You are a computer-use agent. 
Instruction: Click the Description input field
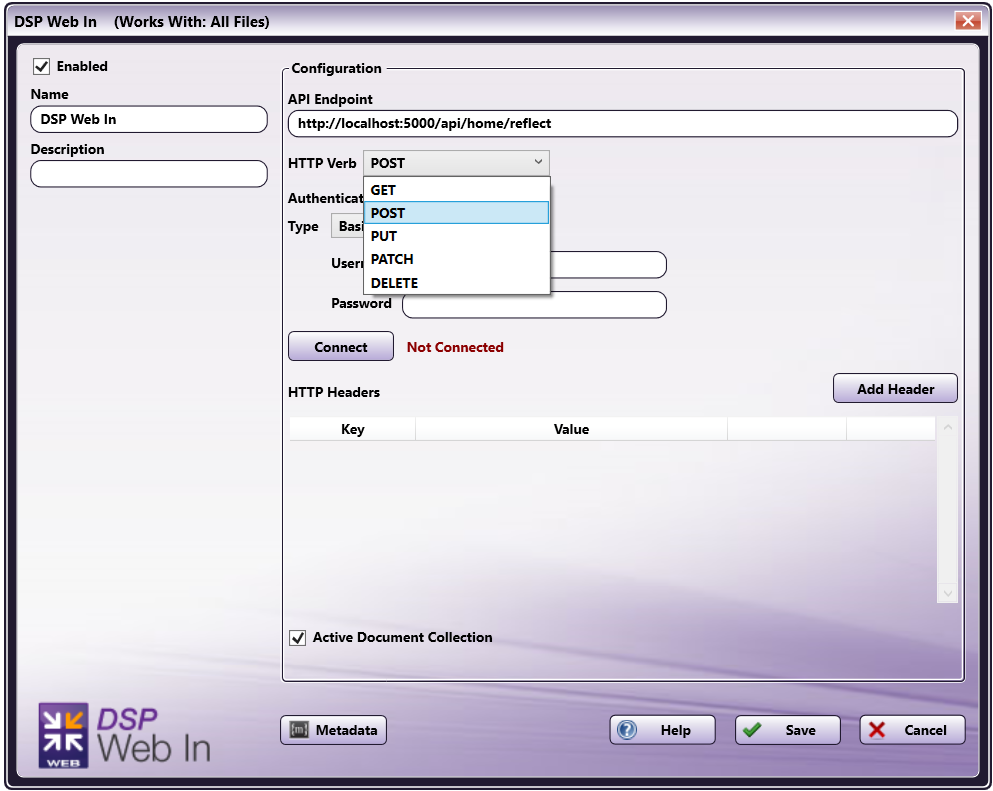[149, 174]
